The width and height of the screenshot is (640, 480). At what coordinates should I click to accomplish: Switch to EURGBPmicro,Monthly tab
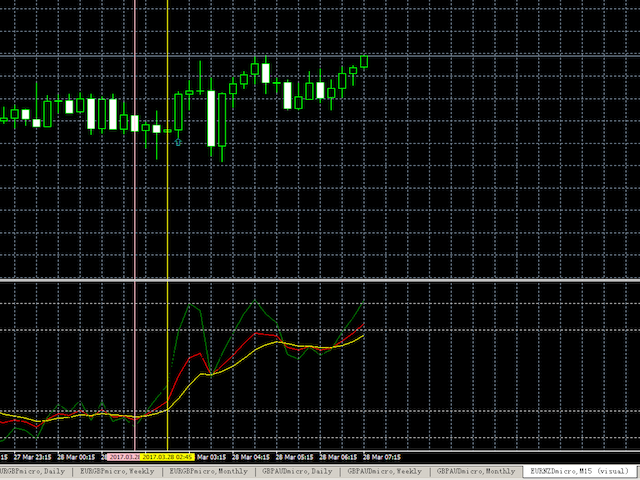(x=208, y=470)
